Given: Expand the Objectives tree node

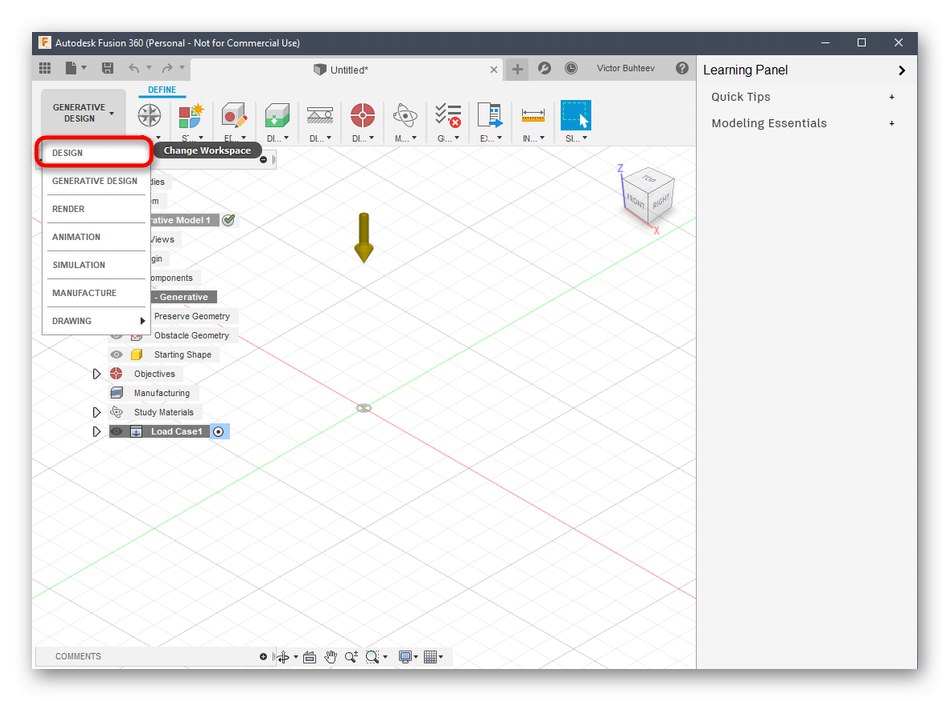Looking at the screenshot, I should pyautogui.click(x=96, y=374).
